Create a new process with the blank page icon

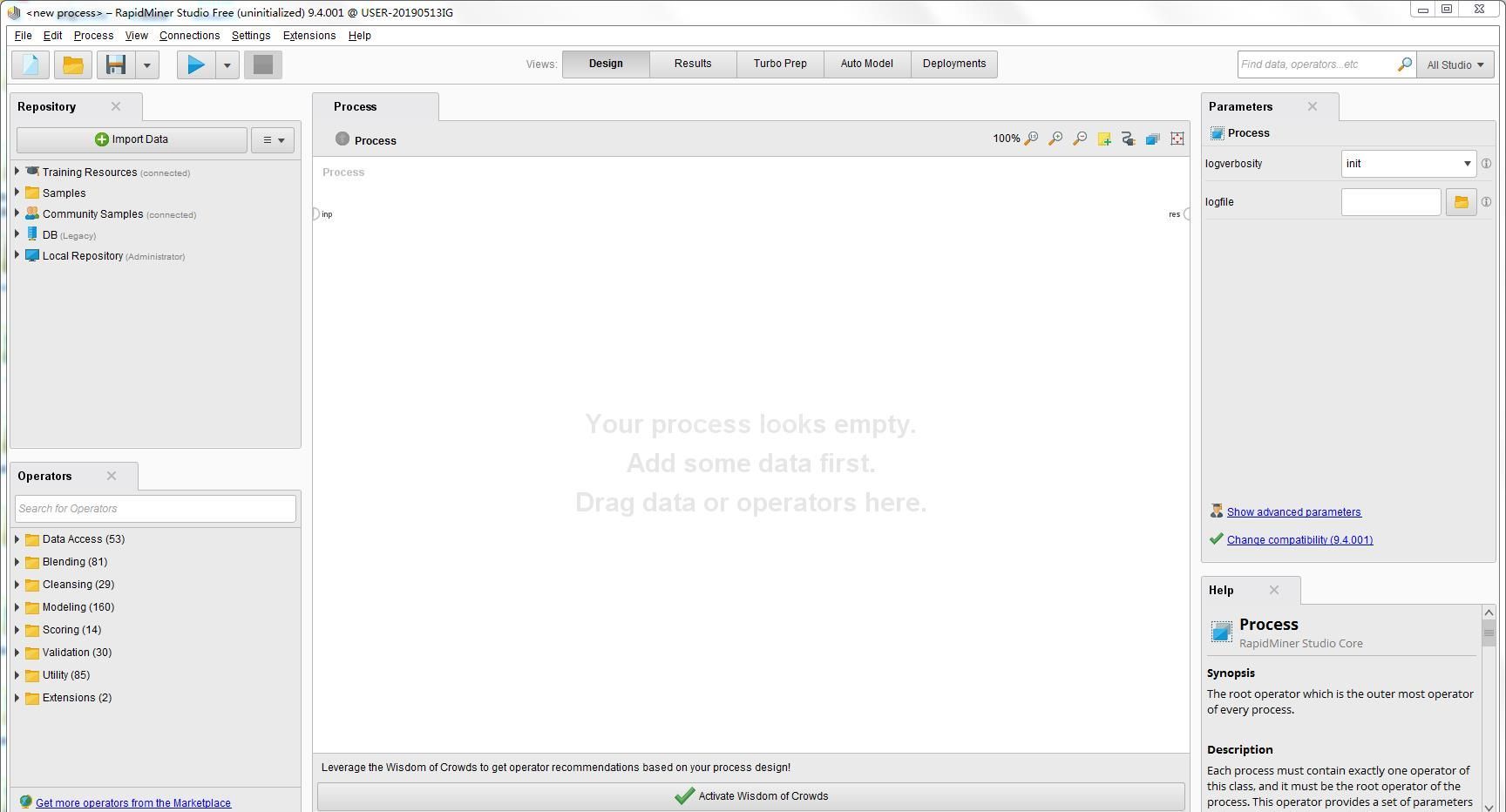(x=31, y=64)
